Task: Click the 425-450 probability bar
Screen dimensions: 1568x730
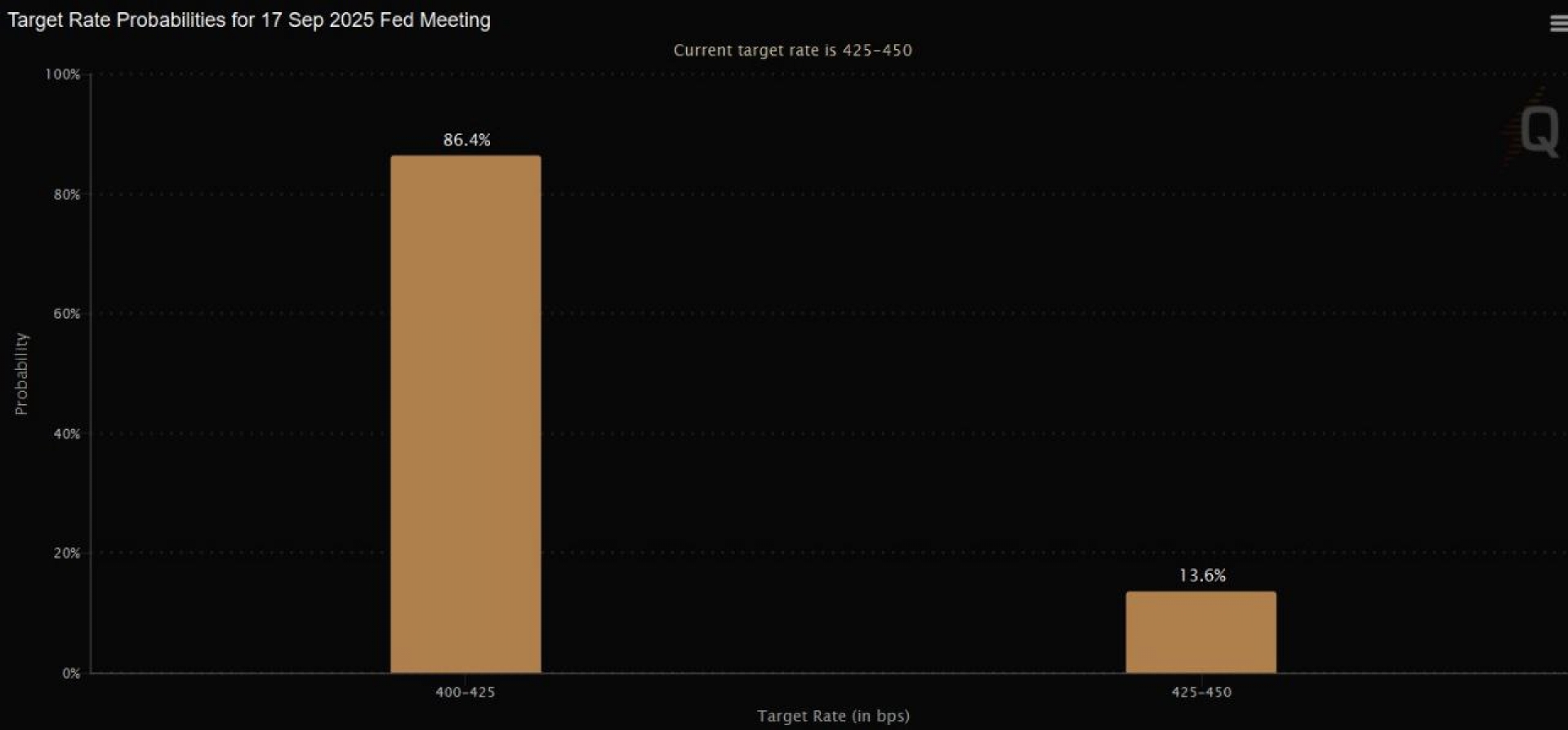Action: pos(1200,632)
